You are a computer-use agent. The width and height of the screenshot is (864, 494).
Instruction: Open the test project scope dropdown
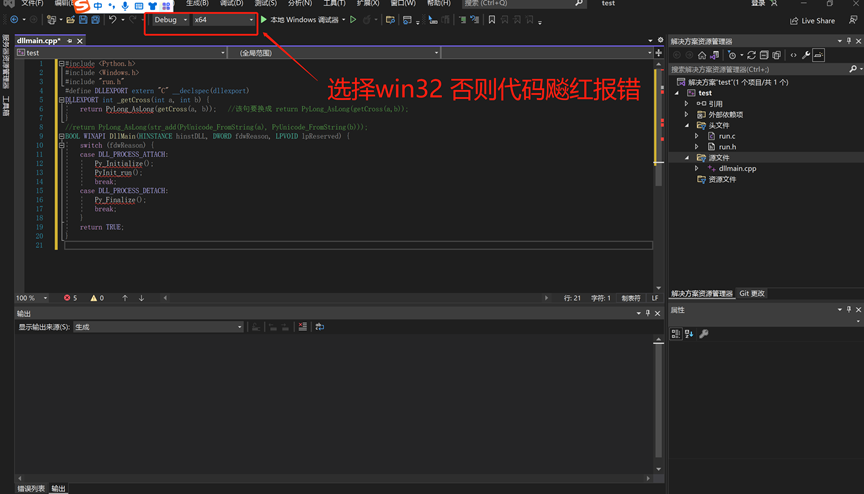pyautogui.click(x=121, y=53)
